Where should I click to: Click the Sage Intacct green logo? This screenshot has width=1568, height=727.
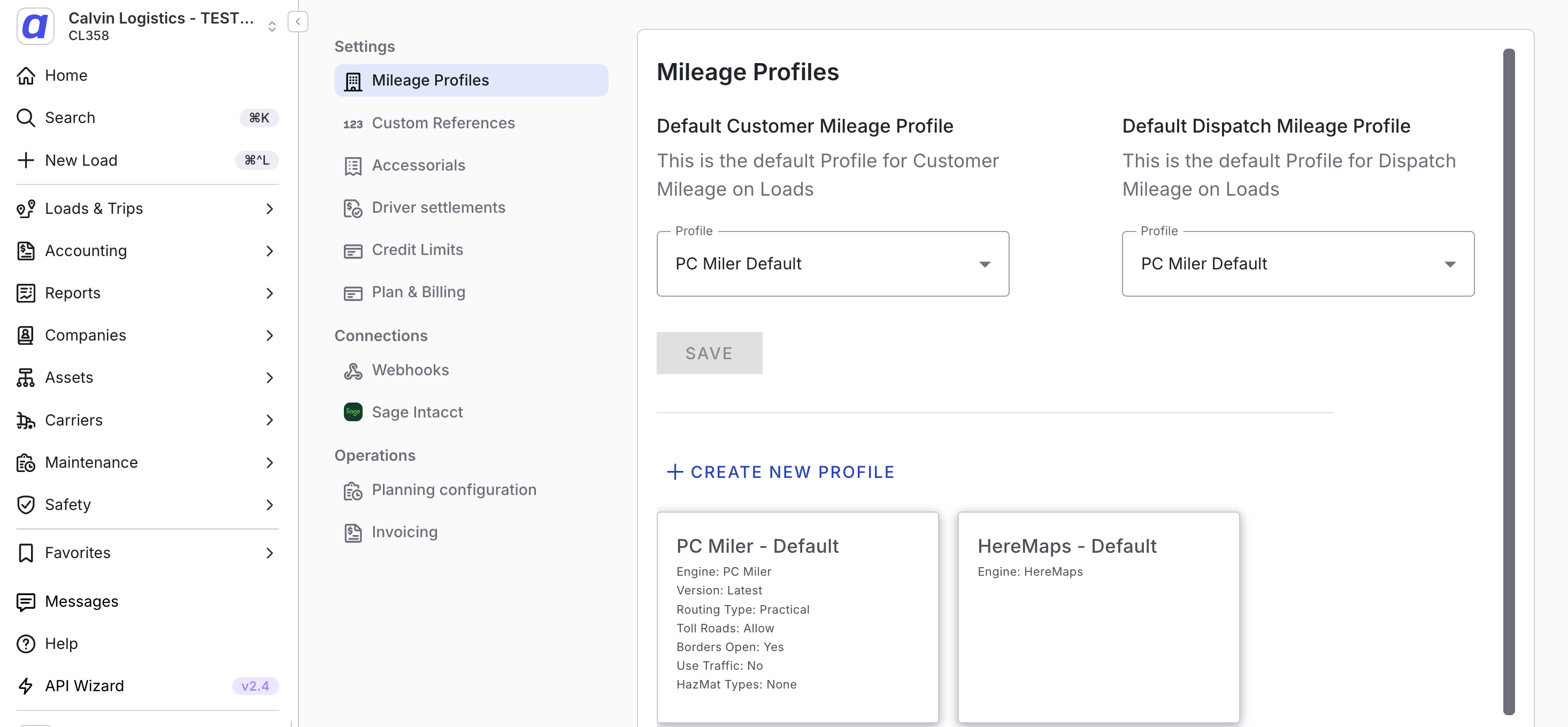pos(353,412)
